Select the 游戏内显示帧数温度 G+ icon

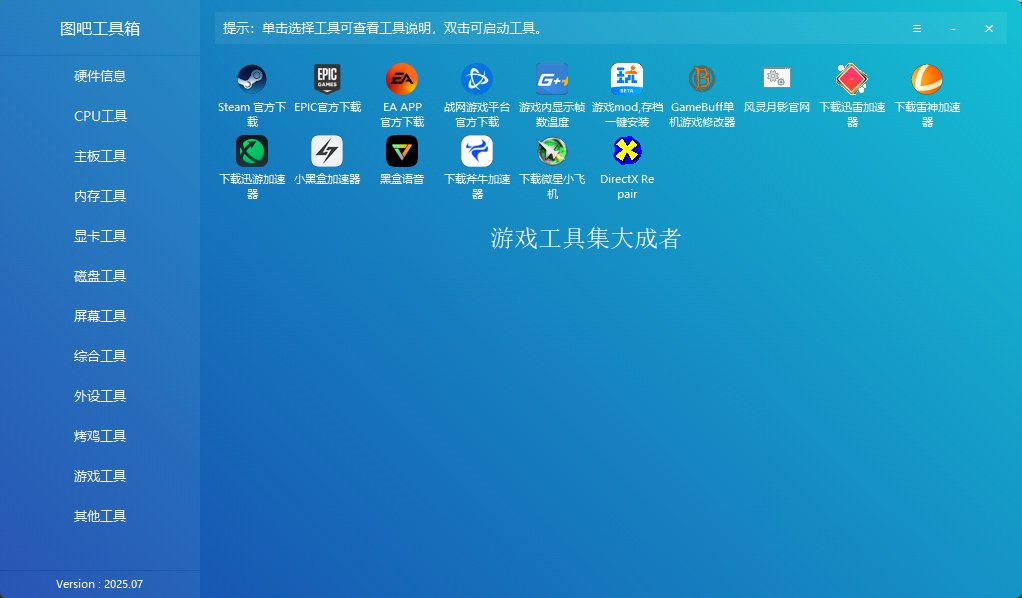552,79
